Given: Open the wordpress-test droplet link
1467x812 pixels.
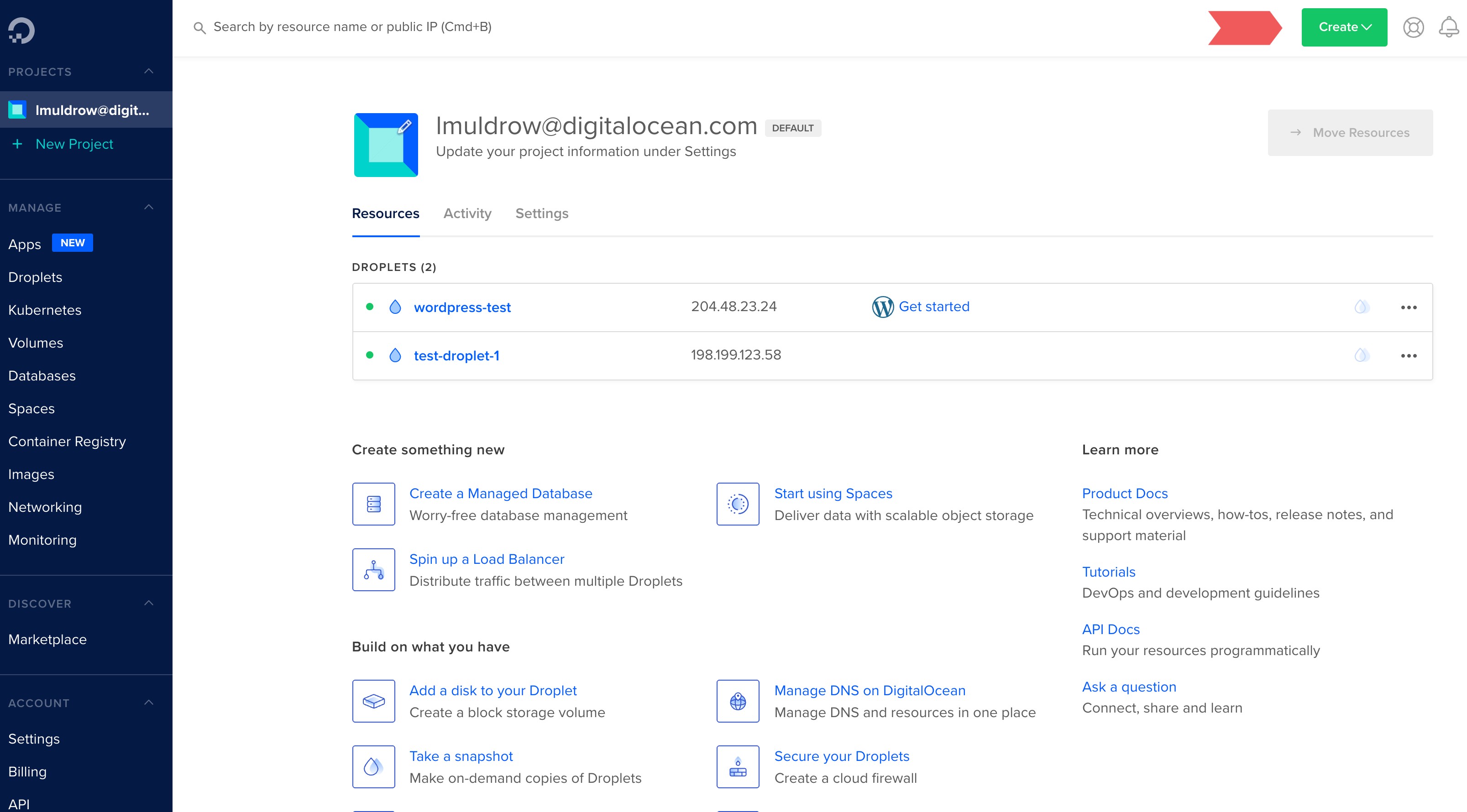Looking at the screenshot, I should click(x=462, y=307).
